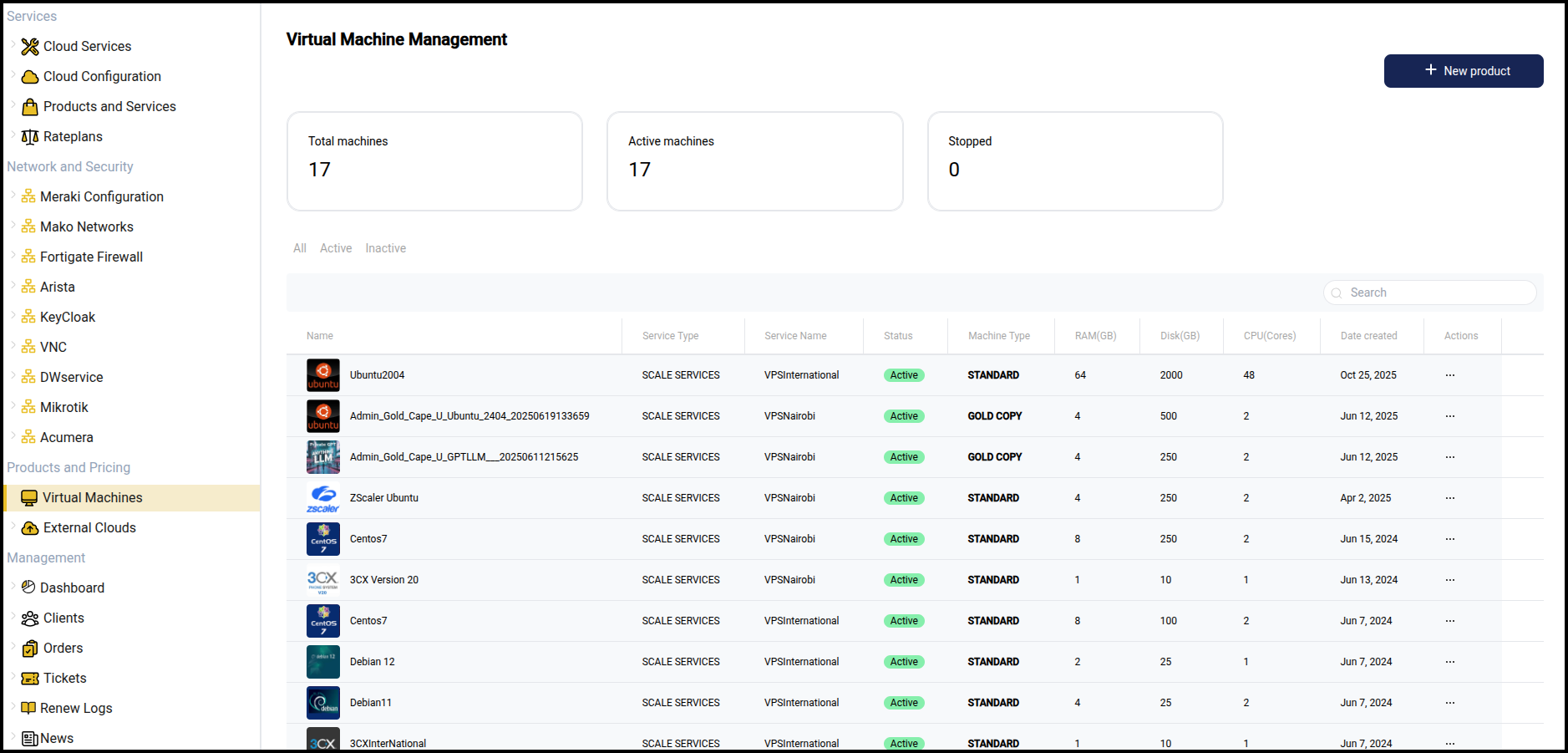Click the Stopped machines summary card
The width and height of the screenshot is (1568, 753).
[1075, 161]
